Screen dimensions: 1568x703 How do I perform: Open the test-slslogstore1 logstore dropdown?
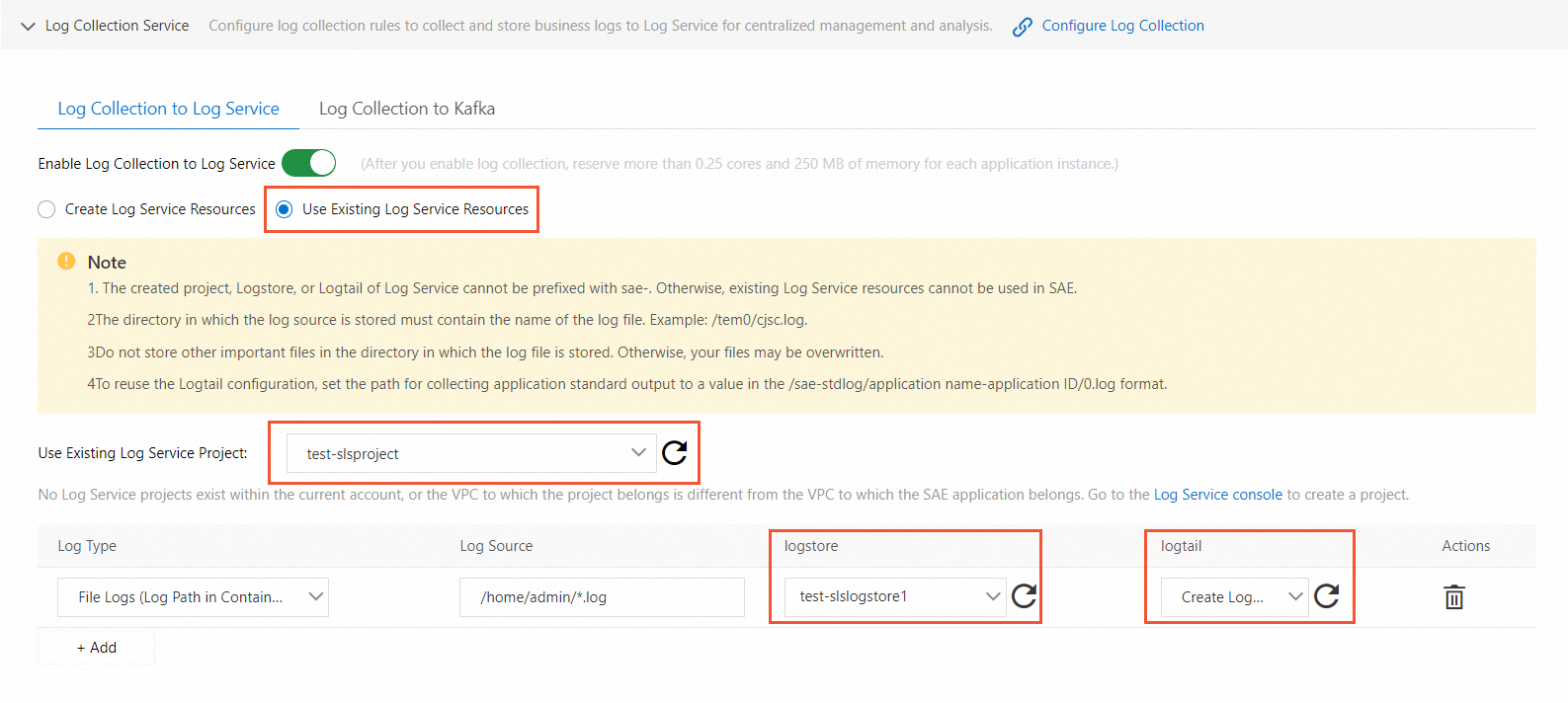(895, 596)
